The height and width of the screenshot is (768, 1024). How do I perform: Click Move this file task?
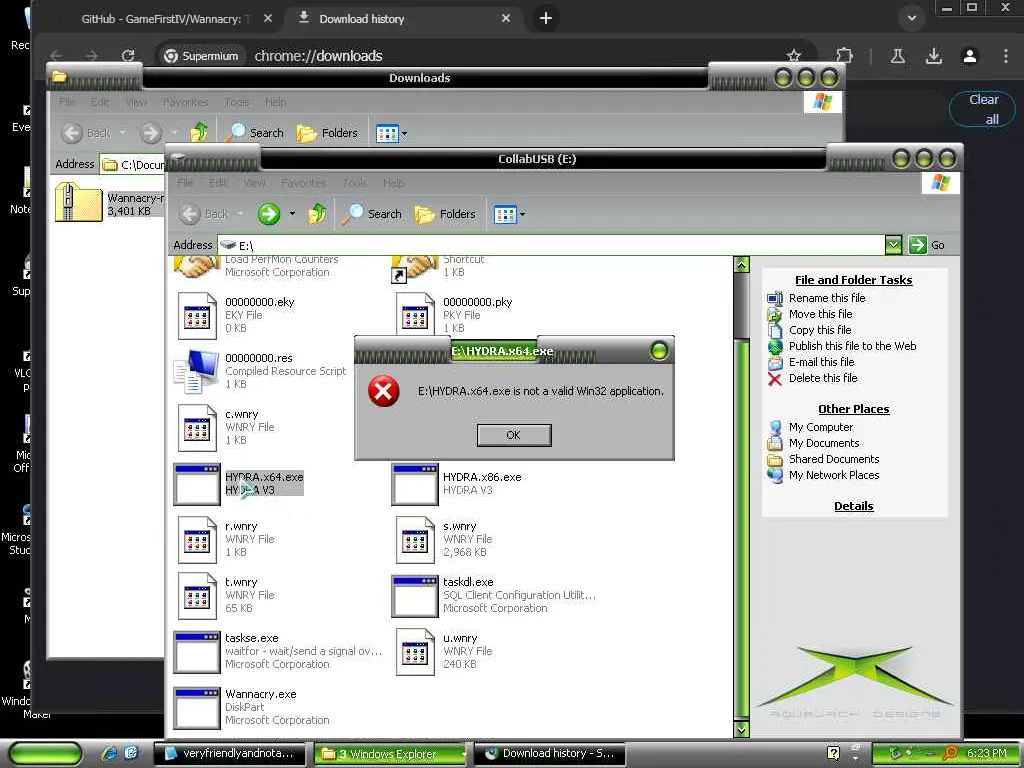point(820,314)
